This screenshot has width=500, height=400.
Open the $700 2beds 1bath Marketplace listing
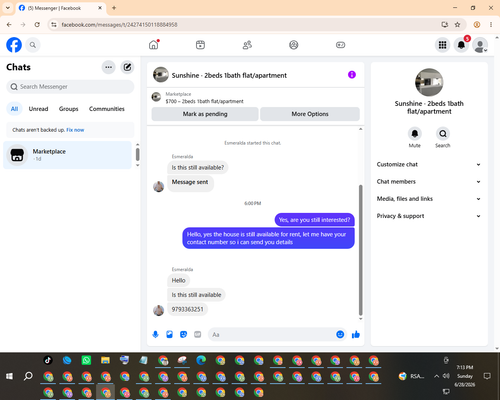coord(204,101)
